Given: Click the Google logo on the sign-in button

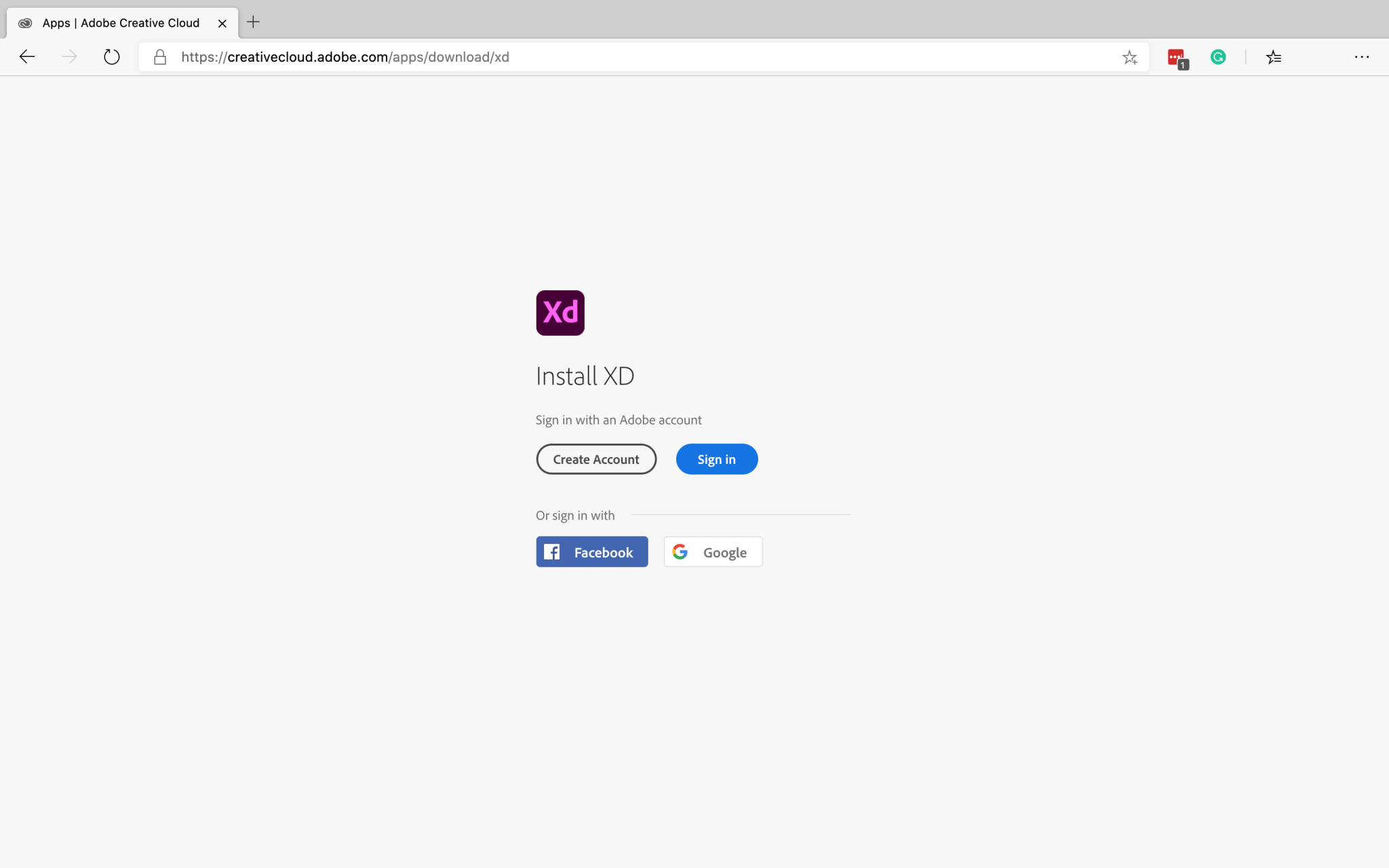Looking at the screenshot, I should tap(680, 551).
